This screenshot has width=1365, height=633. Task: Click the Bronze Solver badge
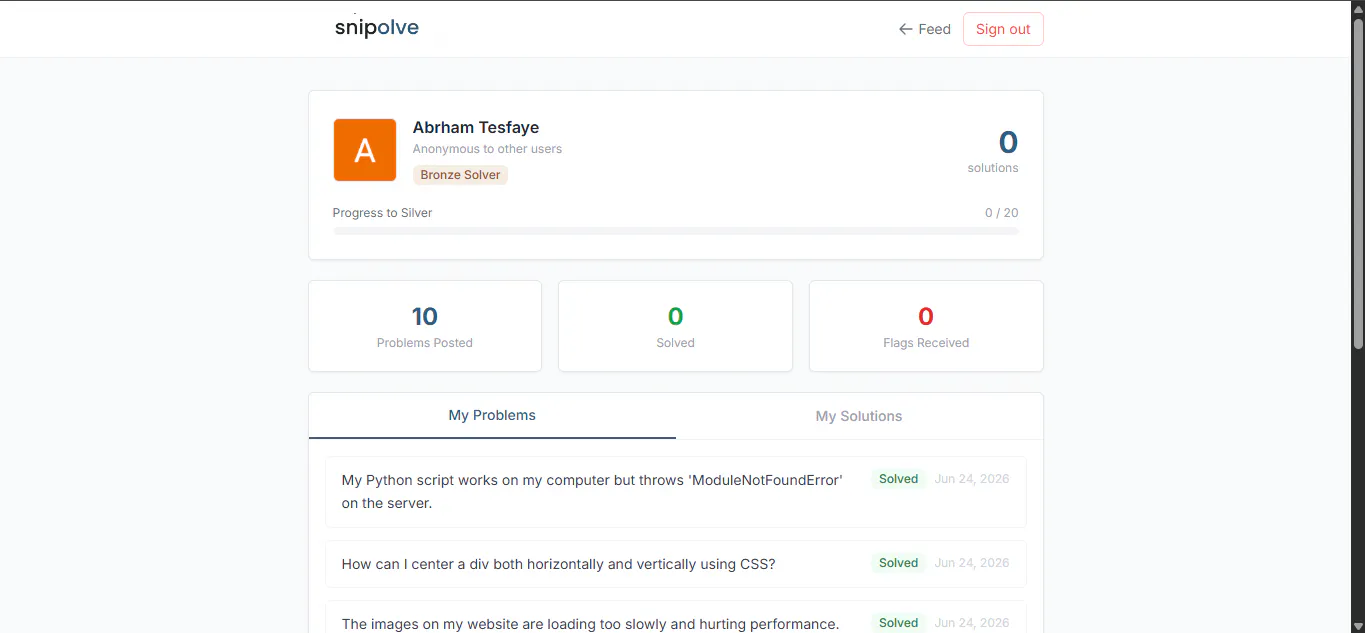(x=460, y=175)
